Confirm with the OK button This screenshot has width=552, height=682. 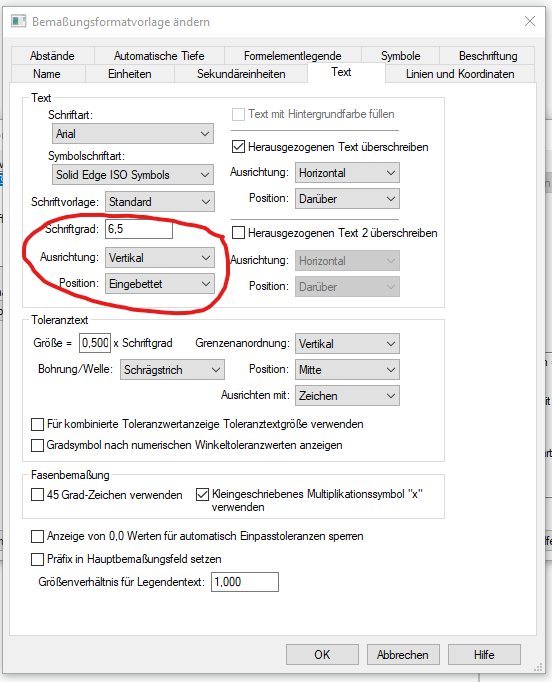tap(322, 655)
